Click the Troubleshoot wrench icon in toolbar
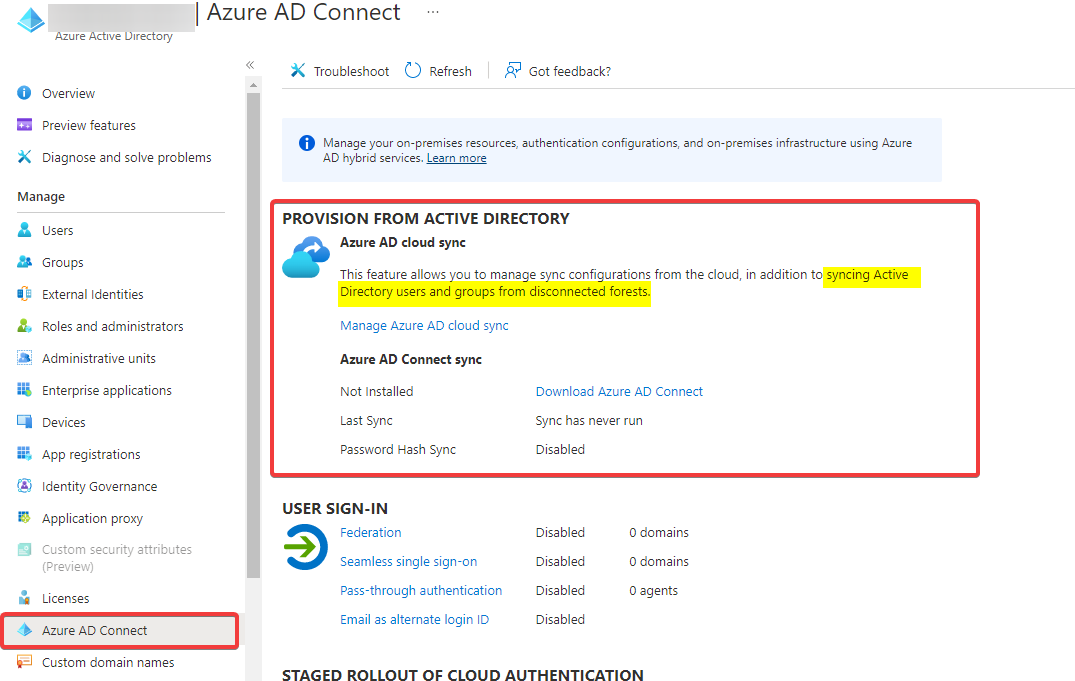1075x681 pixels. point(298,70)
